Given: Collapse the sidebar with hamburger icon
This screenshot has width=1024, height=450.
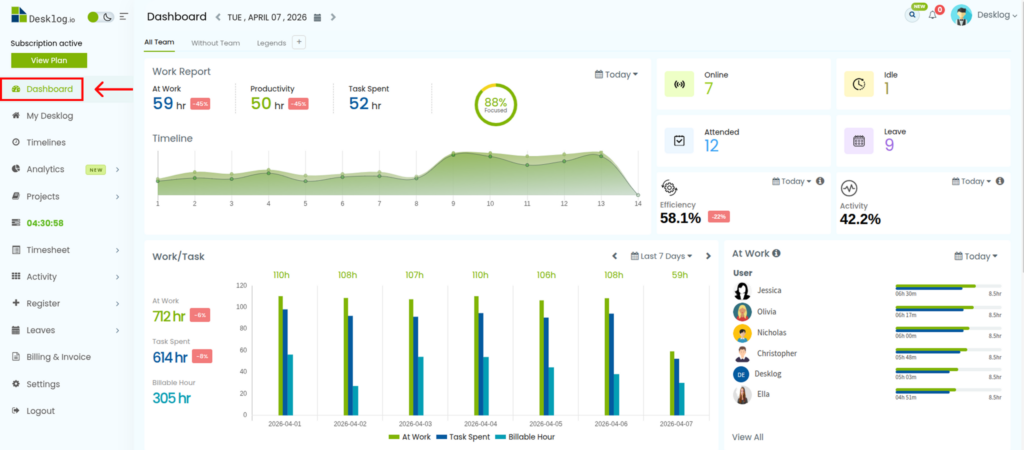Looking at the screenshot, I should pos(123,17).
